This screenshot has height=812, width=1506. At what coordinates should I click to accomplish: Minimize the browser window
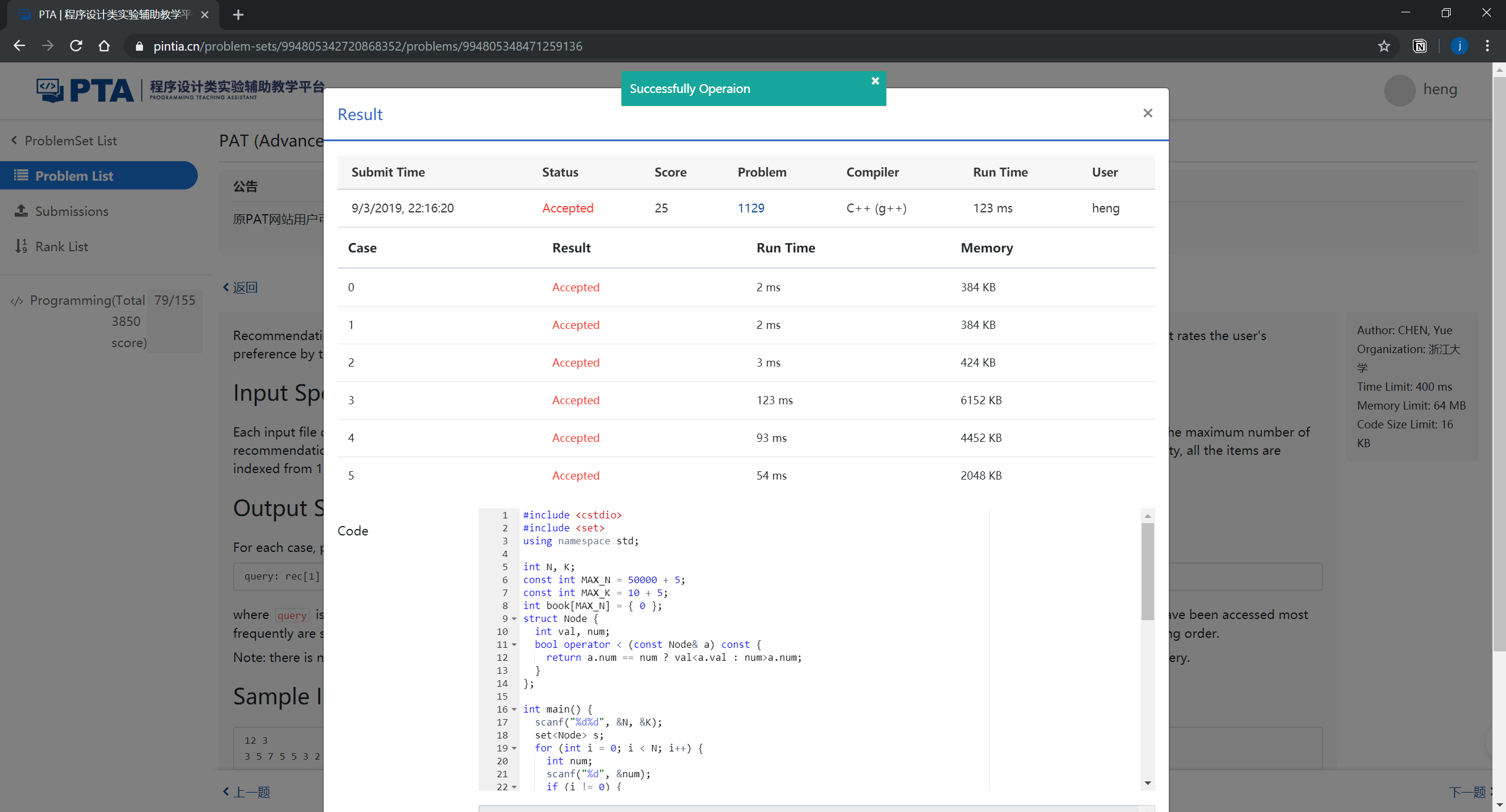1405,13
